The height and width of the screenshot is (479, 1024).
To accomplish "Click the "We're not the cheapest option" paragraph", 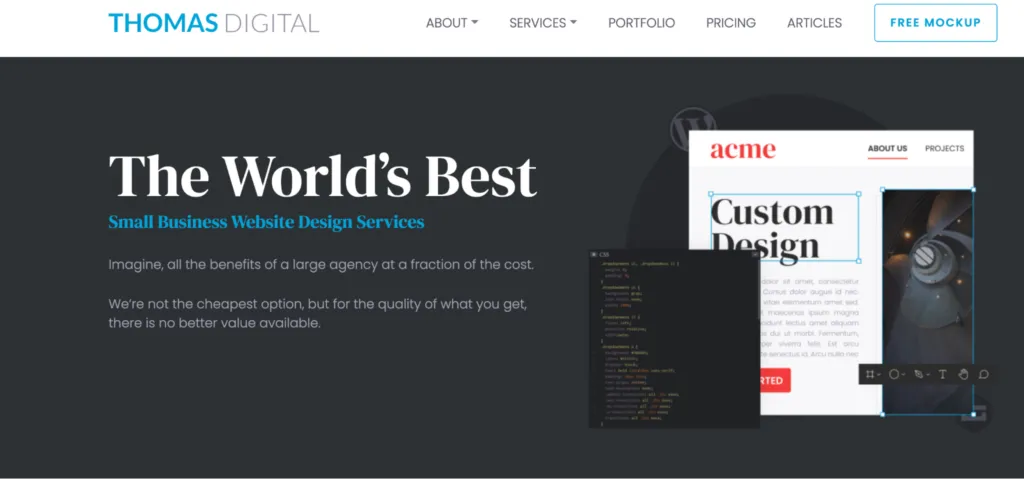I will click(x=317, y=314).
